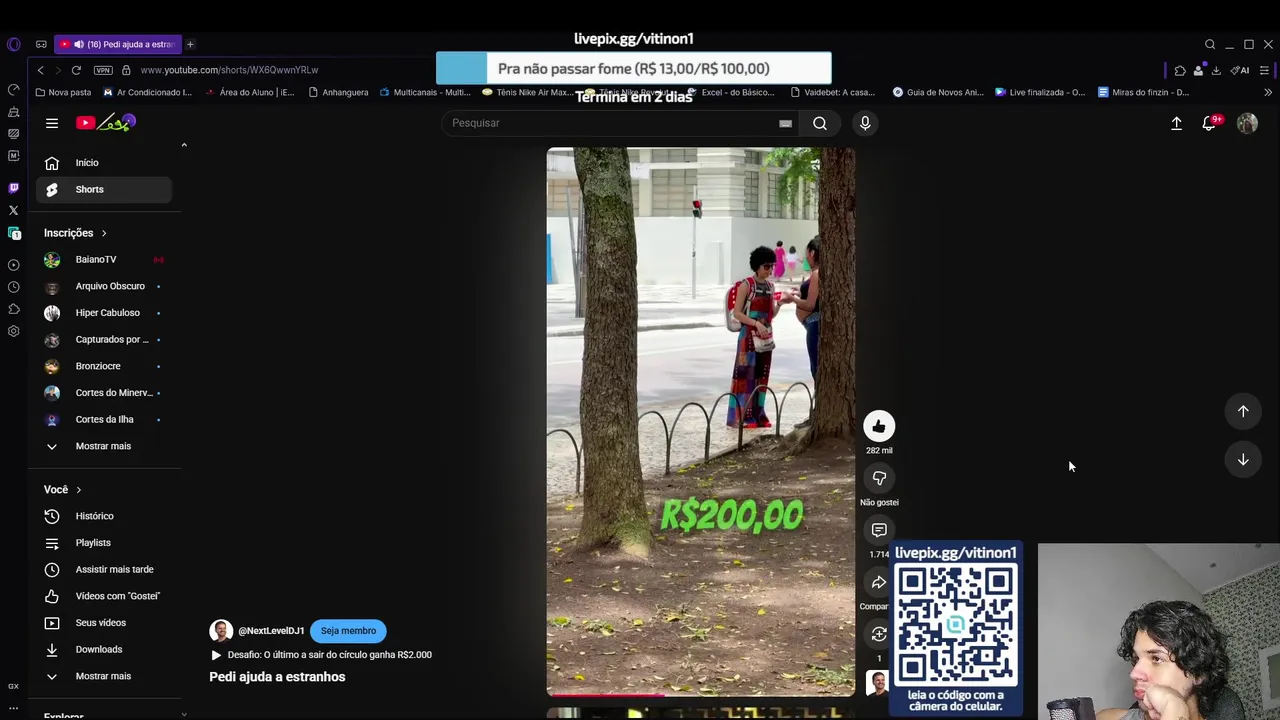
Task: Like the short with thumbs up
Action: 879,427
